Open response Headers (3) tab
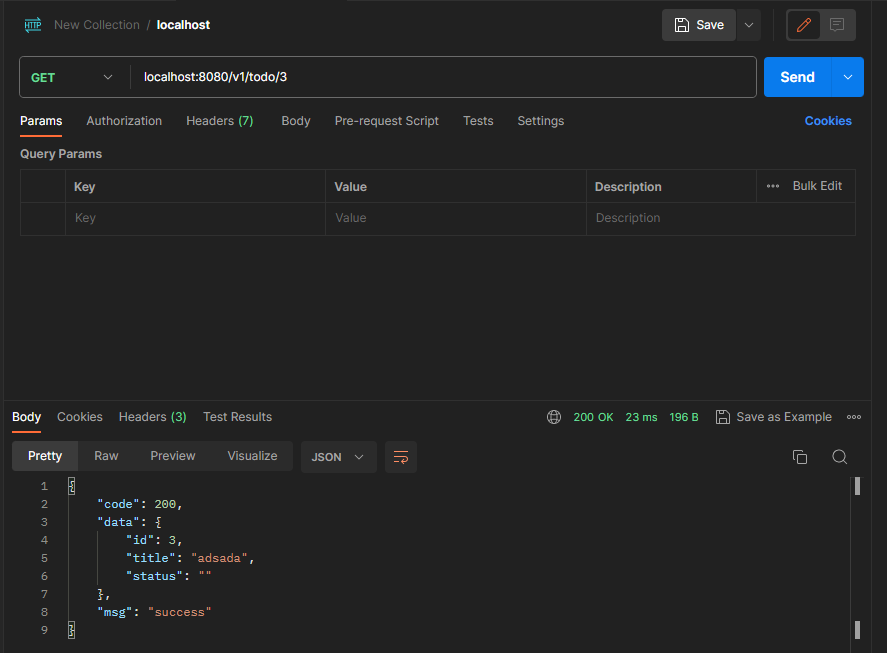Screen dimensions: 887x653 tap(152, 417)
